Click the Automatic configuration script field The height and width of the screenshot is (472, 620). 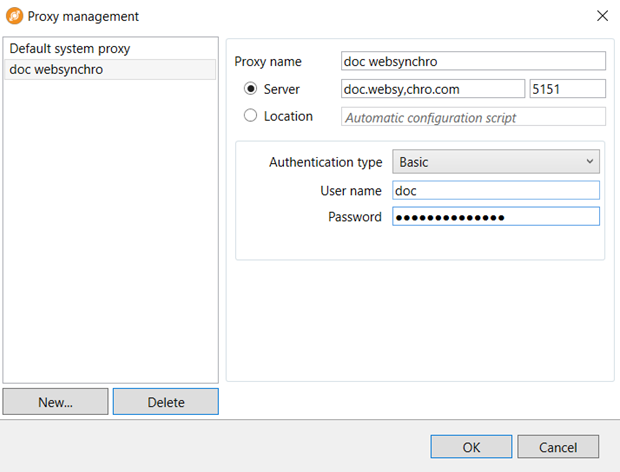coord(473,117)
